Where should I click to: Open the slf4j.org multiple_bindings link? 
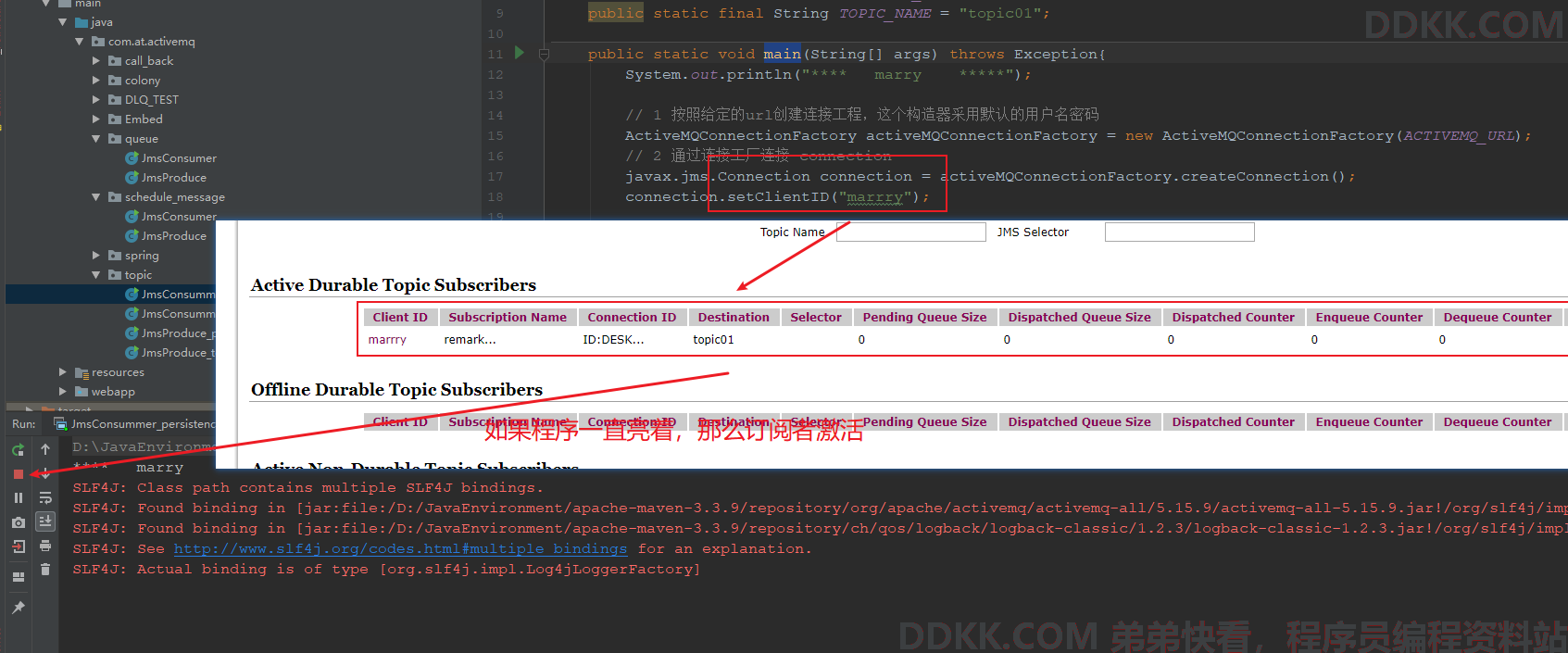pos(400,549)
